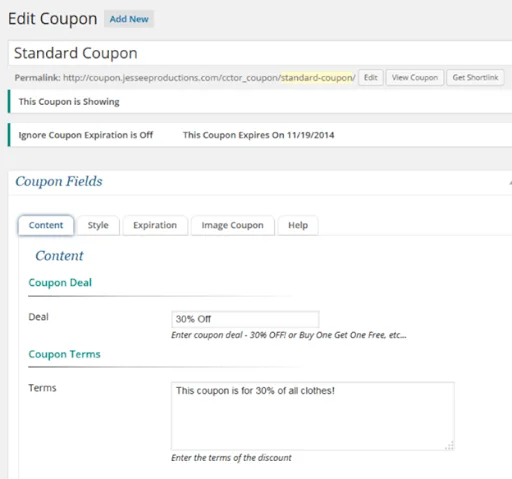Click the Terms textarea resize handle

[450, 445]
